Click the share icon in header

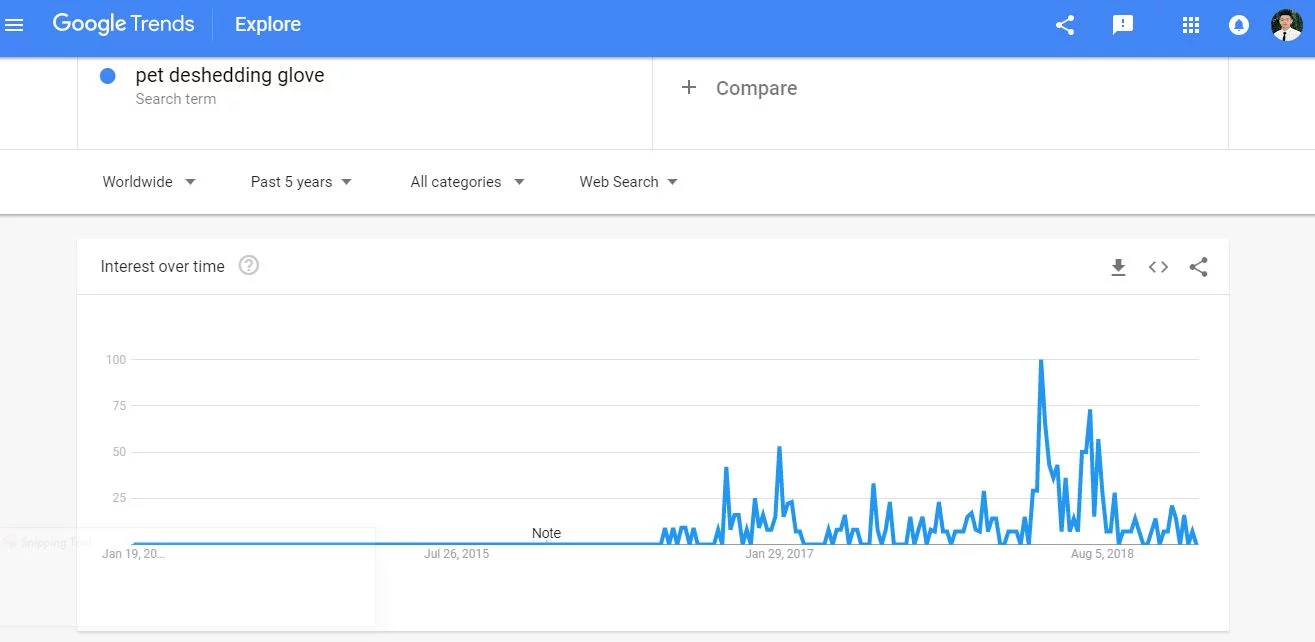tap(1065, 26)
